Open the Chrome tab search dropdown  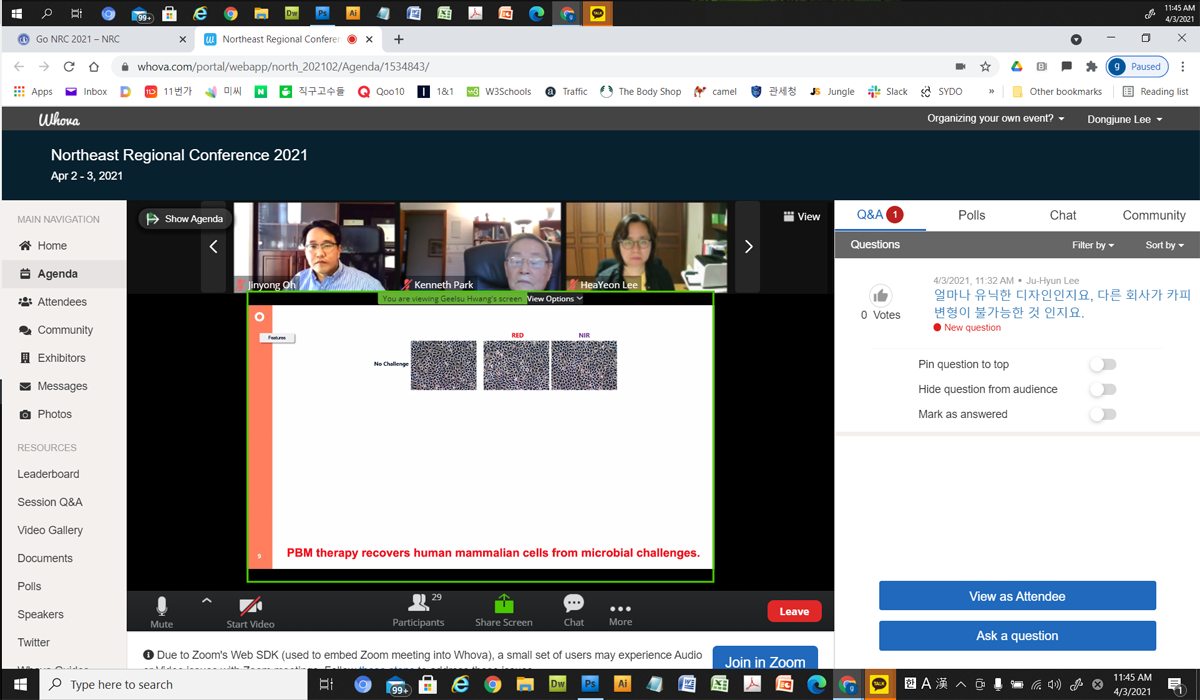click(x=1076, y=39)
